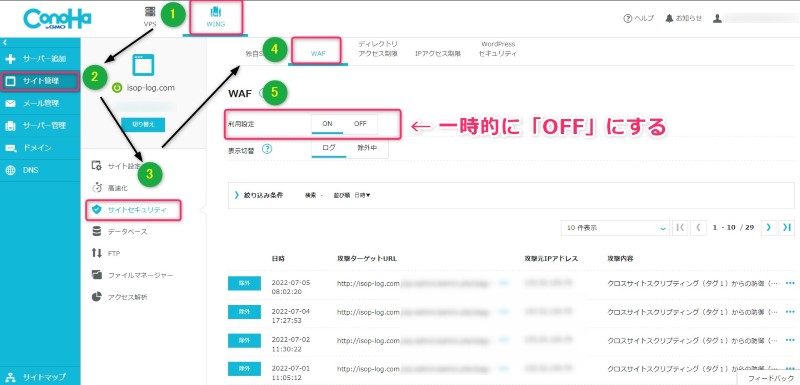Go to first page button

(680, 227)
